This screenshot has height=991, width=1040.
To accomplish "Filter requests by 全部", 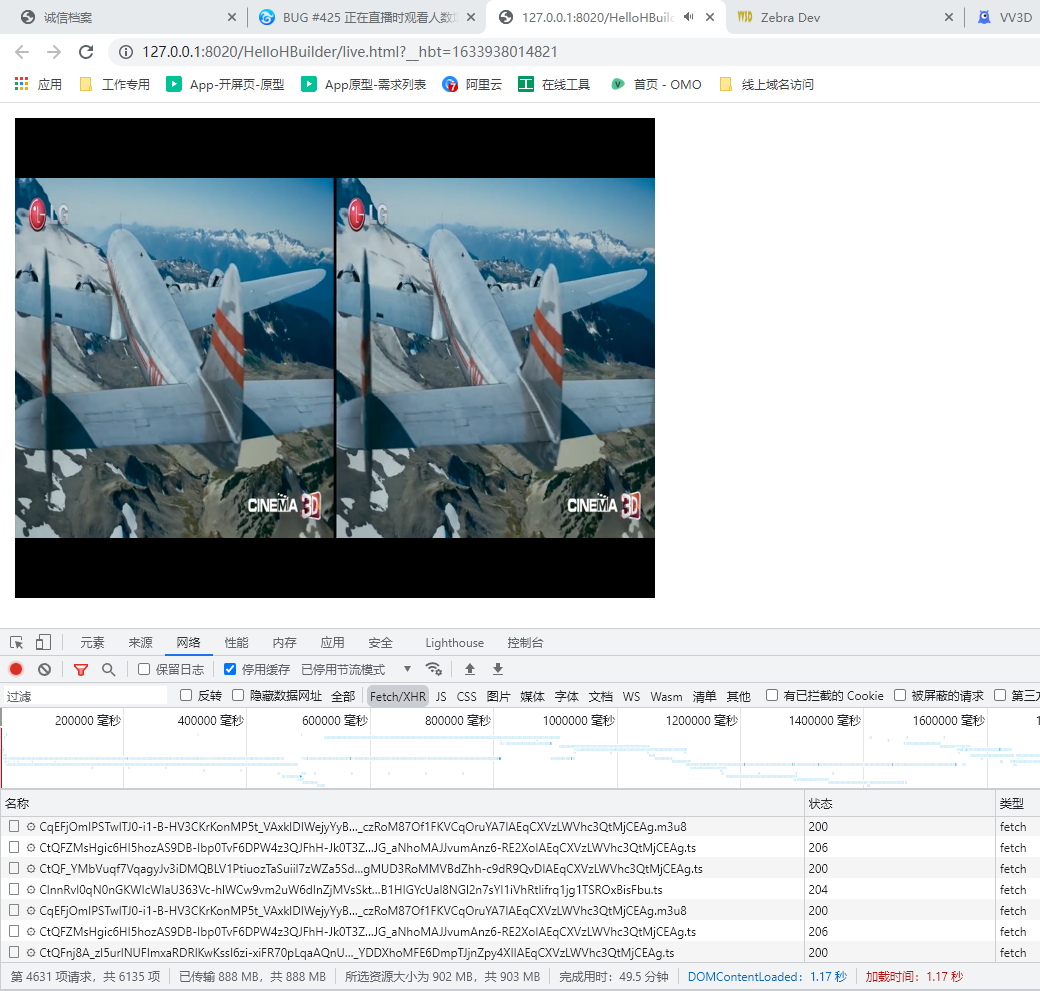I will 344,696.
